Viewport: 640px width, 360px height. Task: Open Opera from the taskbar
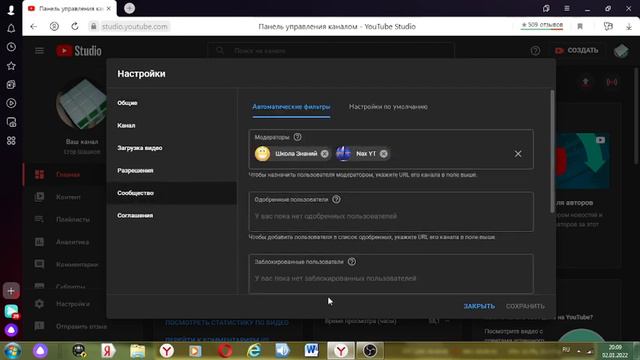tap(225, 350)
